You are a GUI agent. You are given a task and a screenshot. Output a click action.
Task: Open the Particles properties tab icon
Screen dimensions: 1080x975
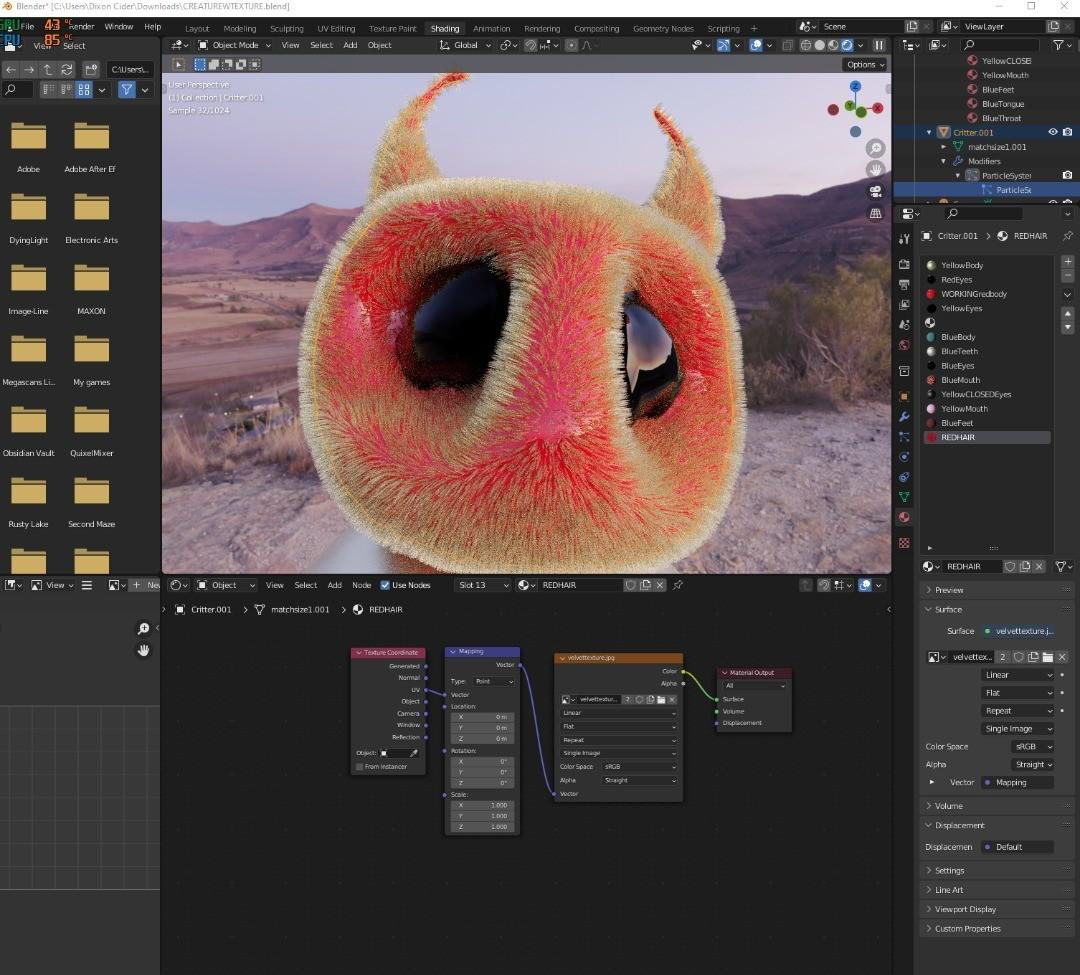coord(904,437)
